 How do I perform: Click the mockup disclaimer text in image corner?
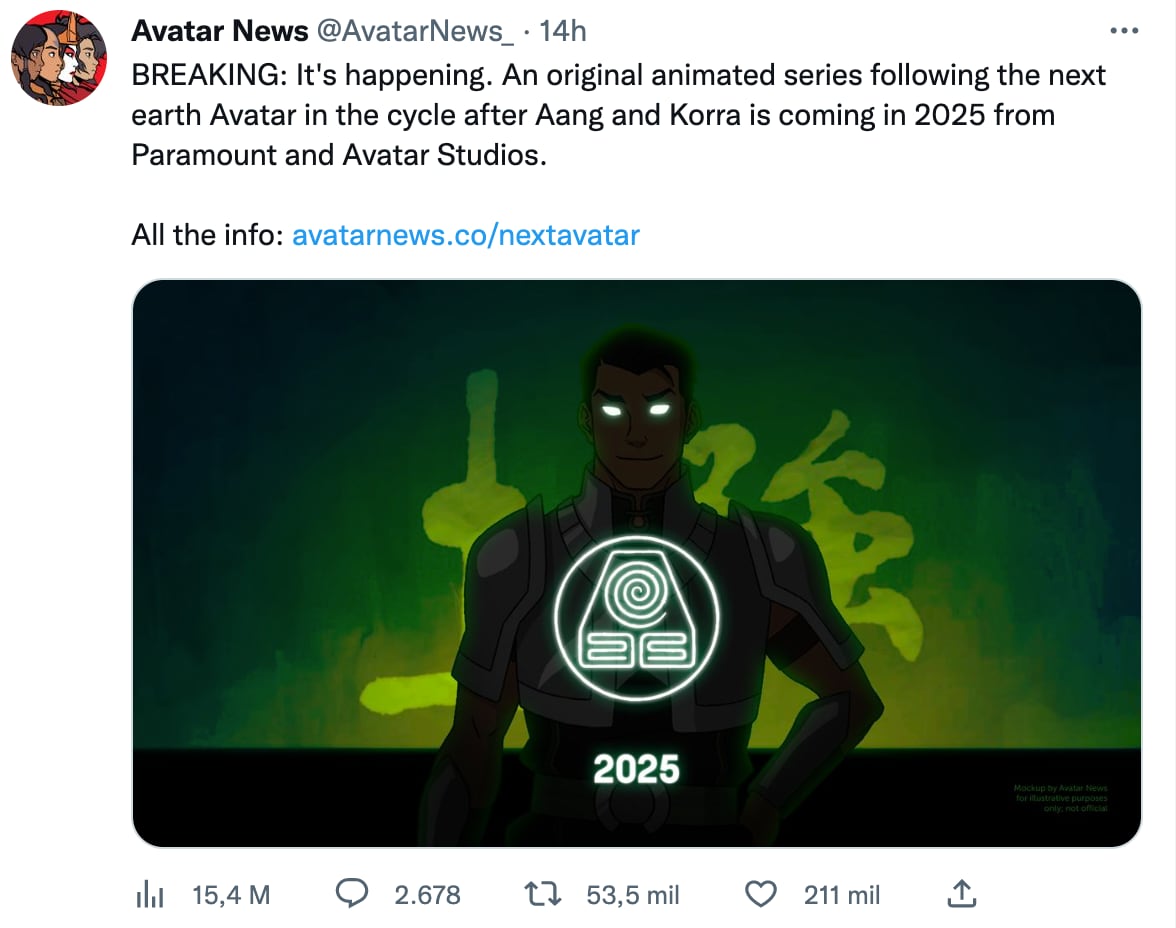(x=1061, y=798)
